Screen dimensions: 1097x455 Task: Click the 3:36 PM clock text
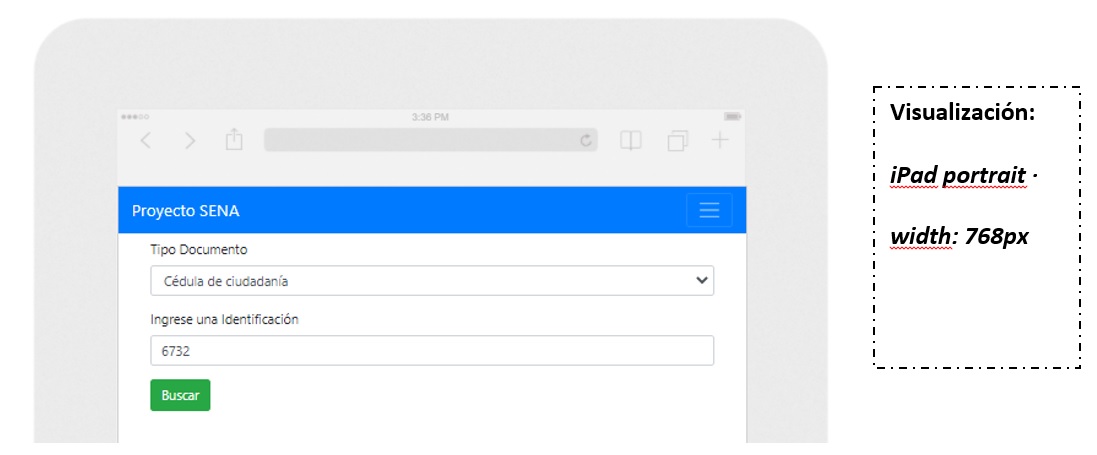(x=430, y=116)
